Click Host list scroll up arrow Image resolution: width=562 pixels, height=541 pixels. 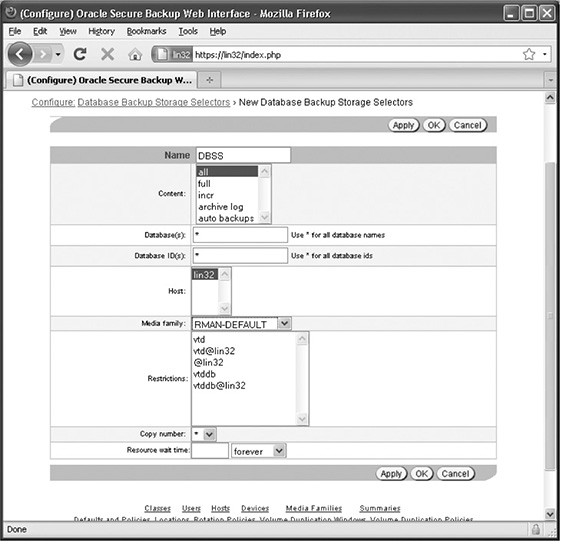coord(225,274)
